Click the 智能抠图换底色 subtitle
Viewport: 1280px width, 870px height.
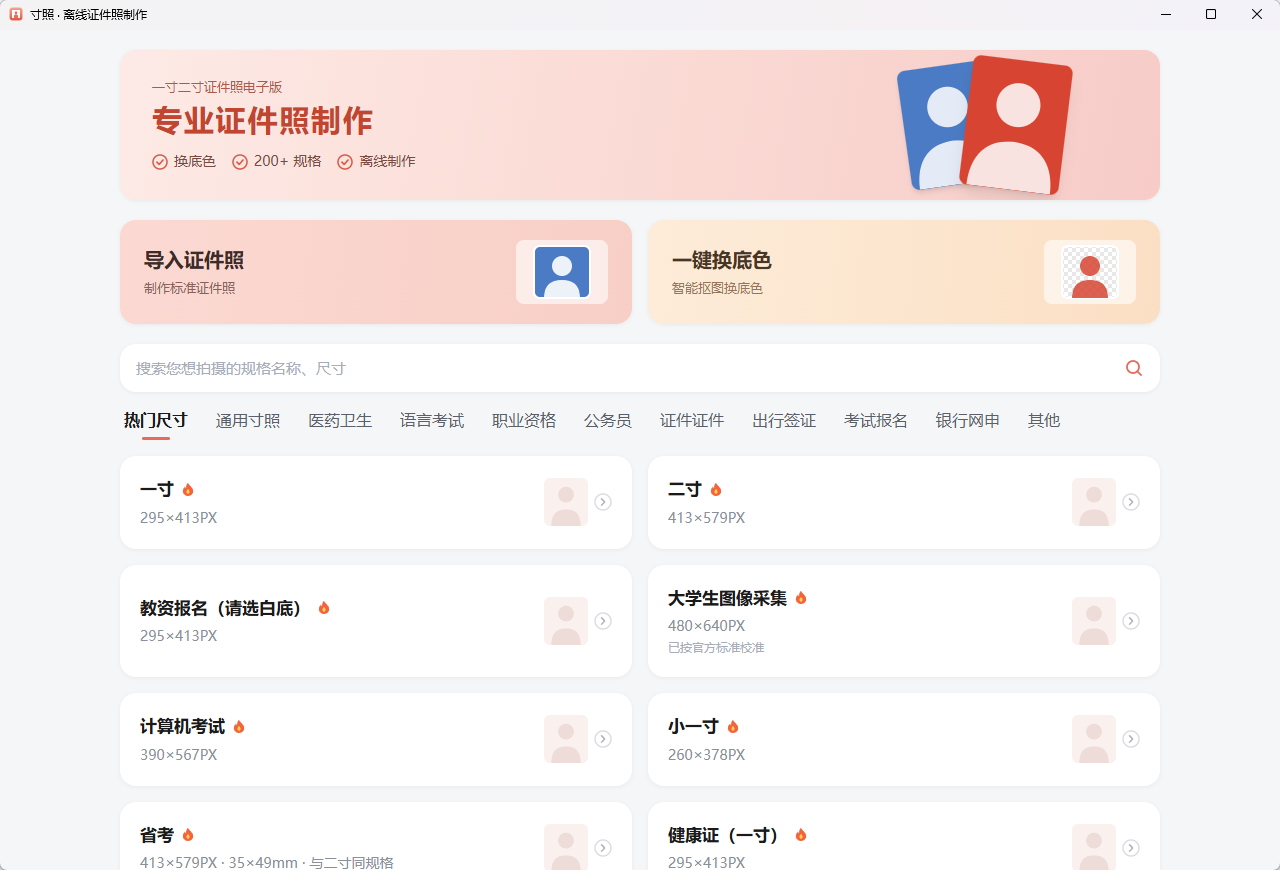point(717,288)
